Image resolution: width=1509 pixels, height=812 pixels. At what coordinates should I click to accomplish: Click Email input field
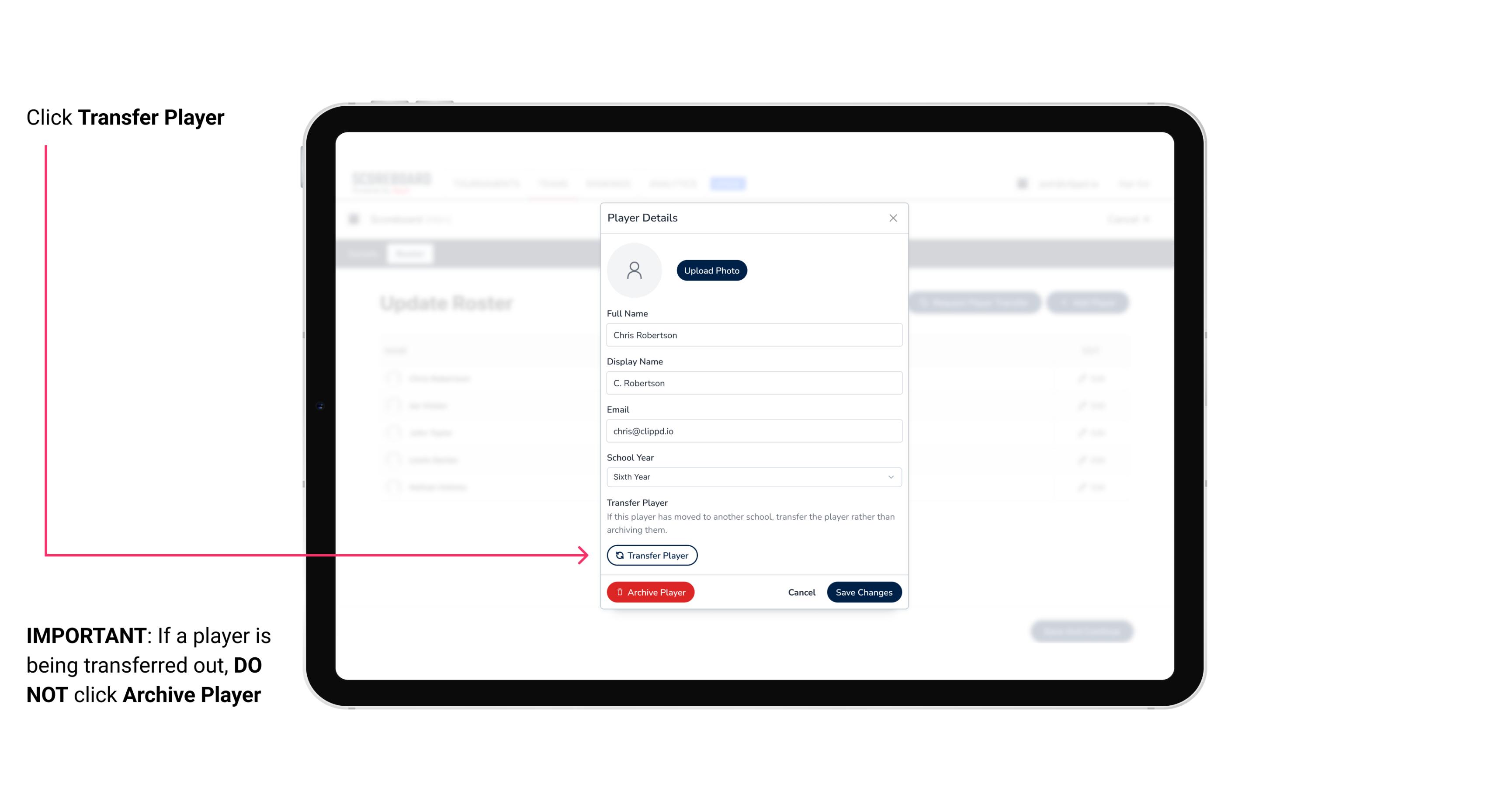click(754, 430)
